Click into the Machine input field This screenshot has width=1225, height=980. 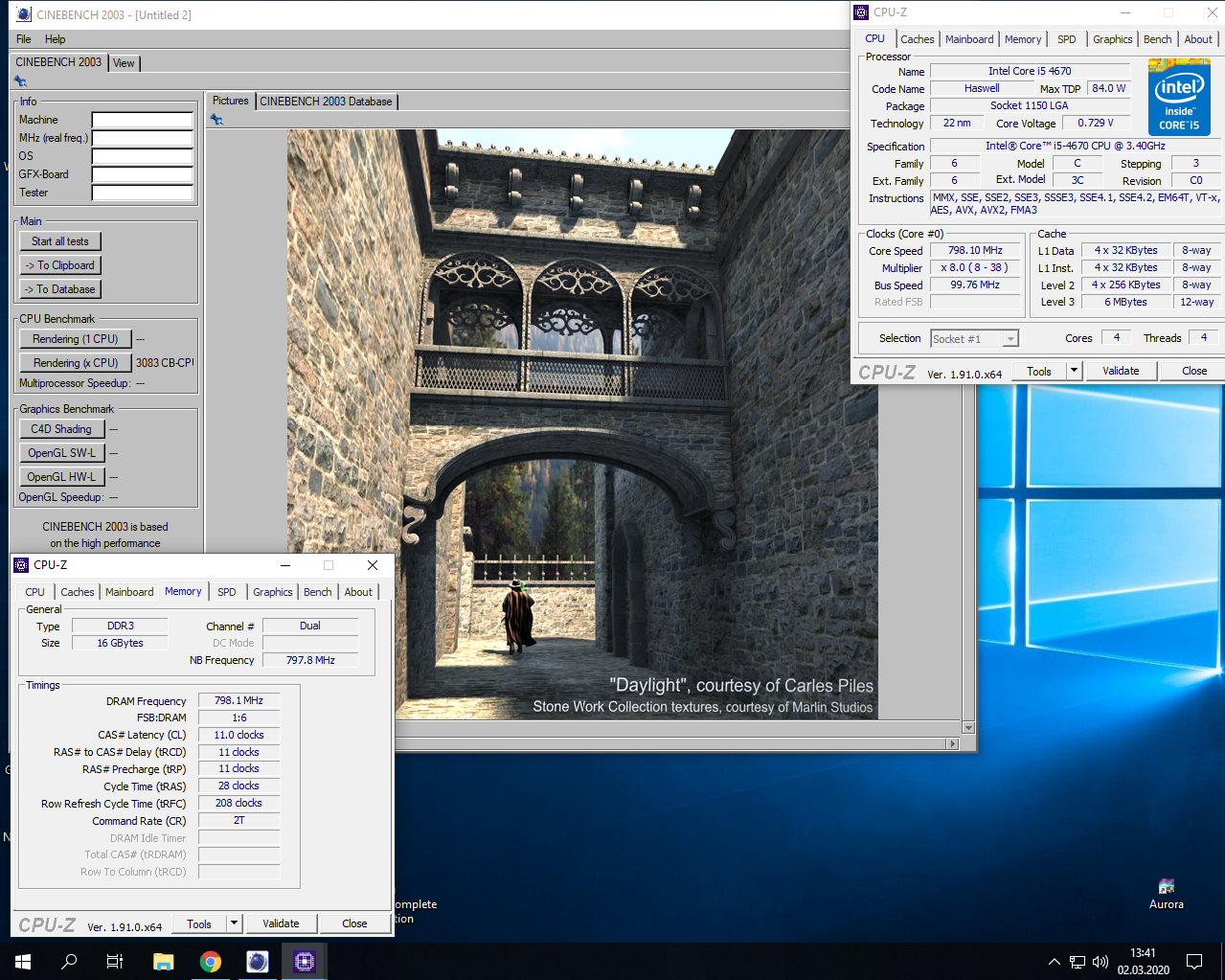point(143,121)
